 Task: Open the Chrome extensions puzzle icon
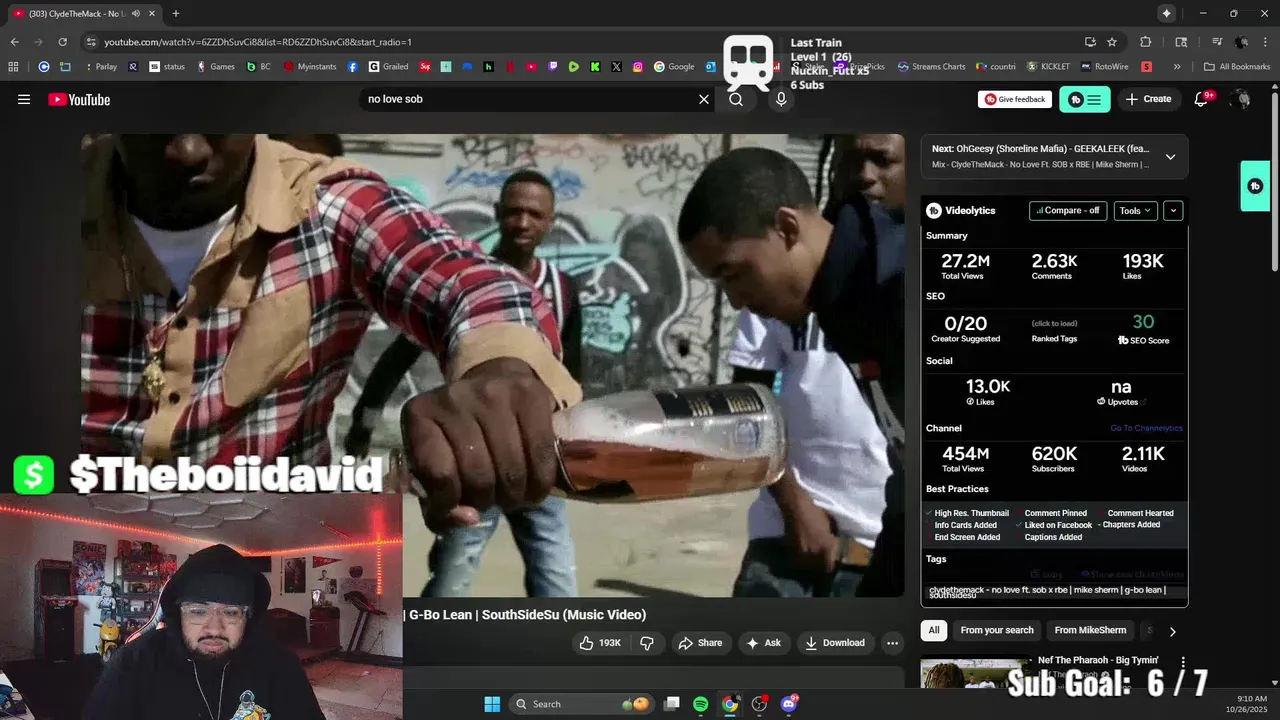(1146, 42)
